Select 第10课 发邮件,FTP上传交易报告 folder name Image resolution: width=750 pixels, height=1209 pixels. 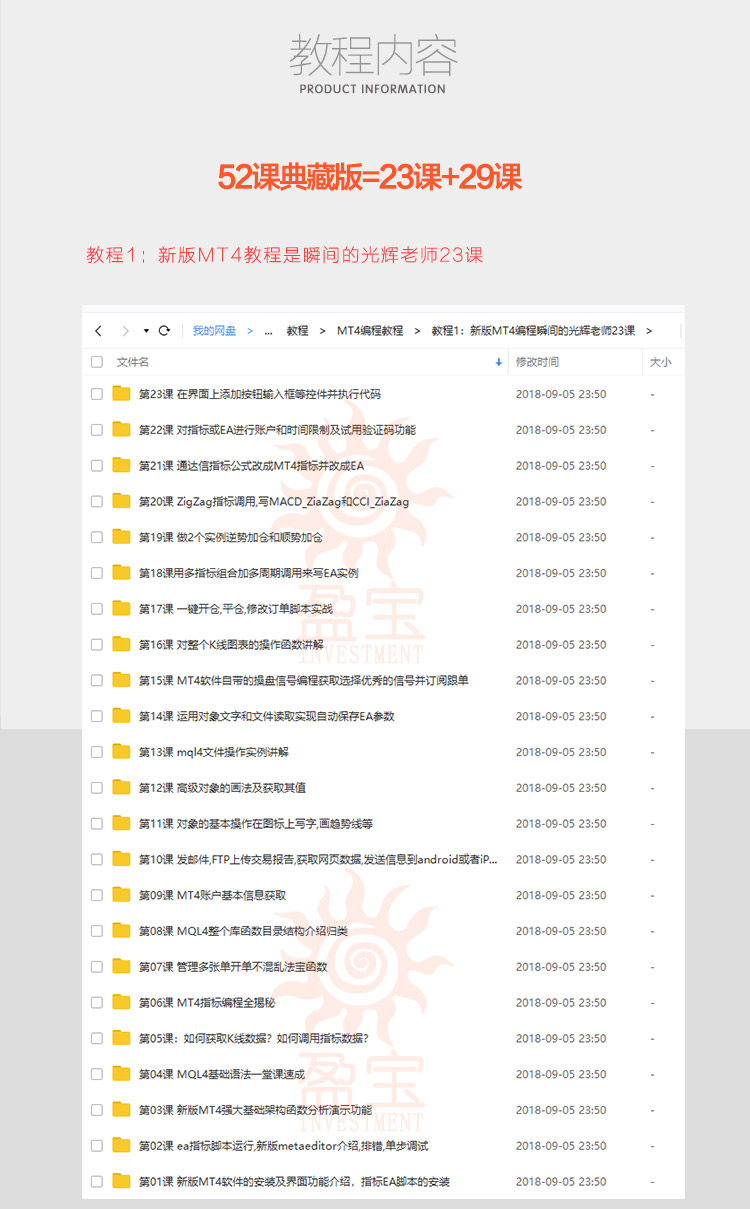(318, 860)
